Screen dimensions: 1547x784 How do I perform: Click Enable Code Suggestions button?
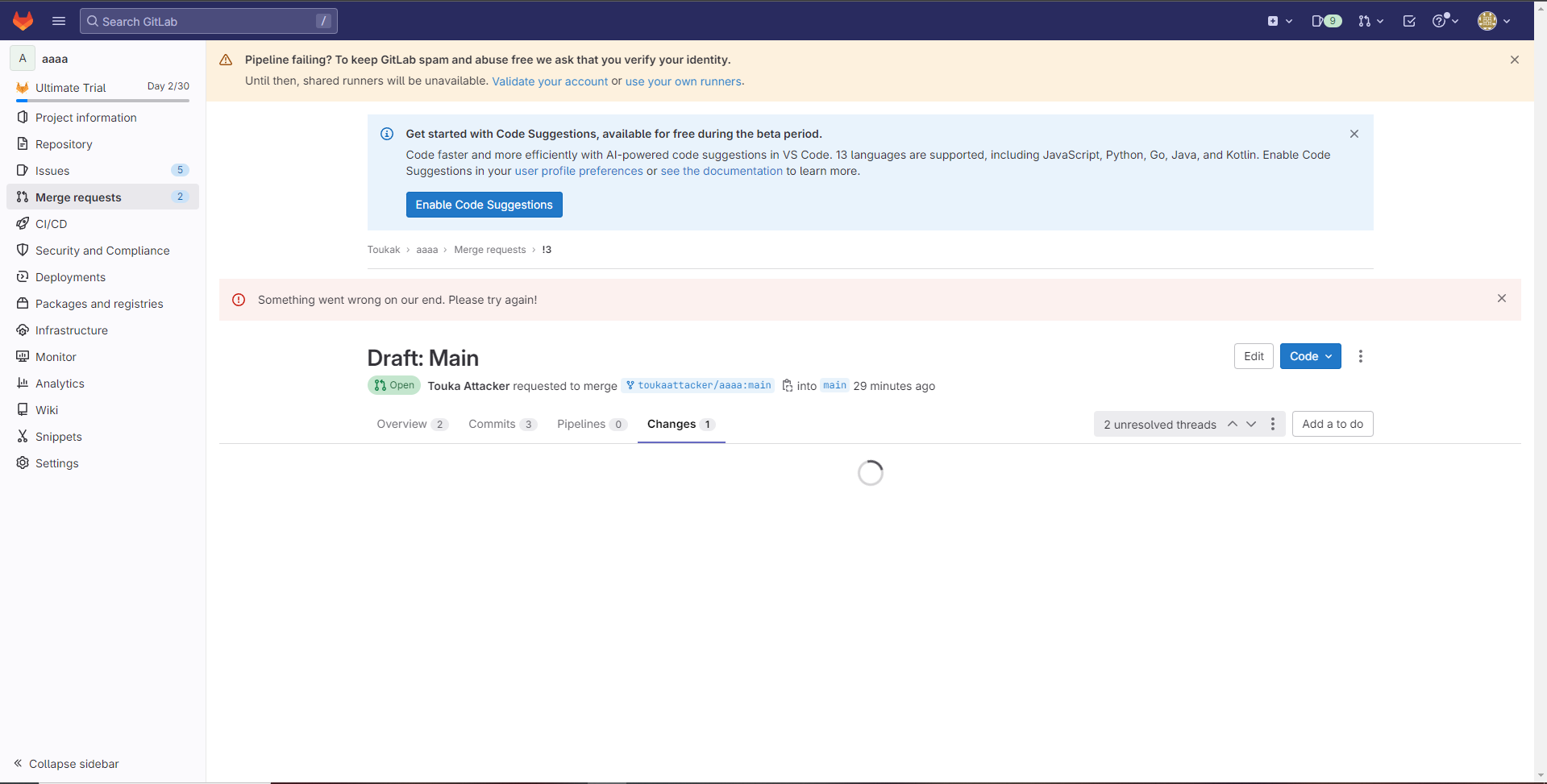click(x=484, y=205)
